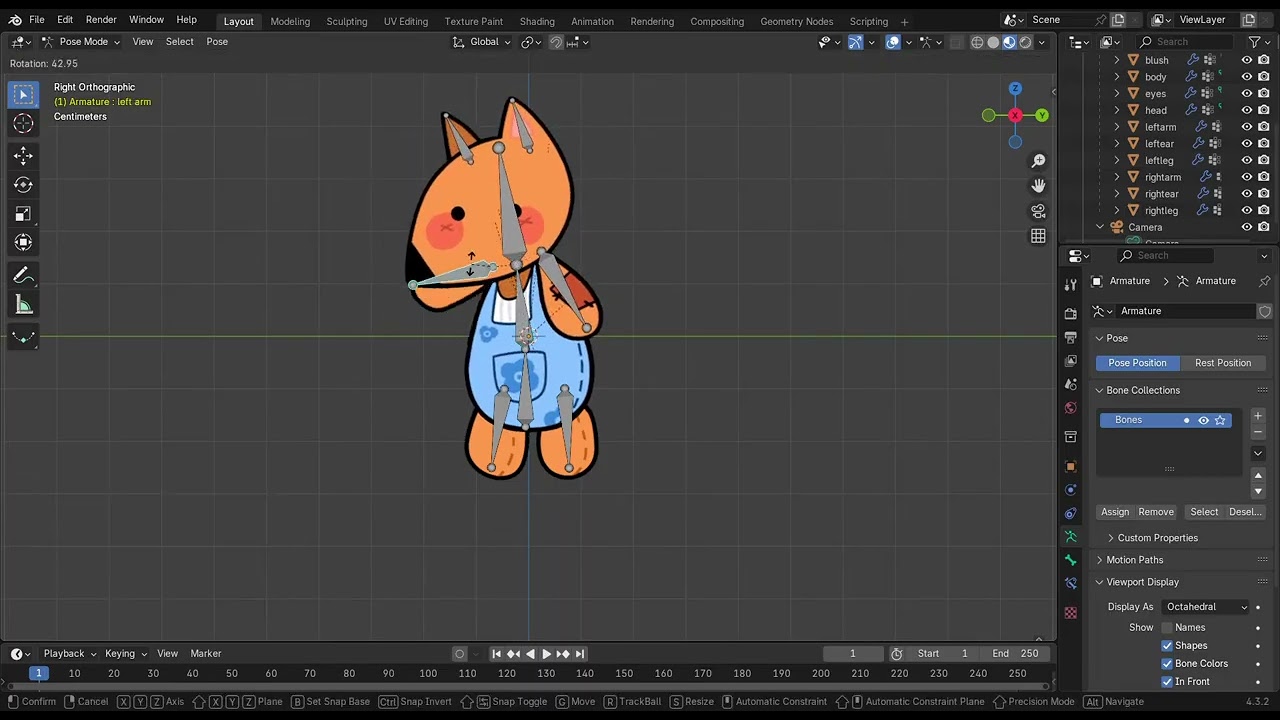
Task: Open the Global transform orientation dropdown
Action: [481, 42]
